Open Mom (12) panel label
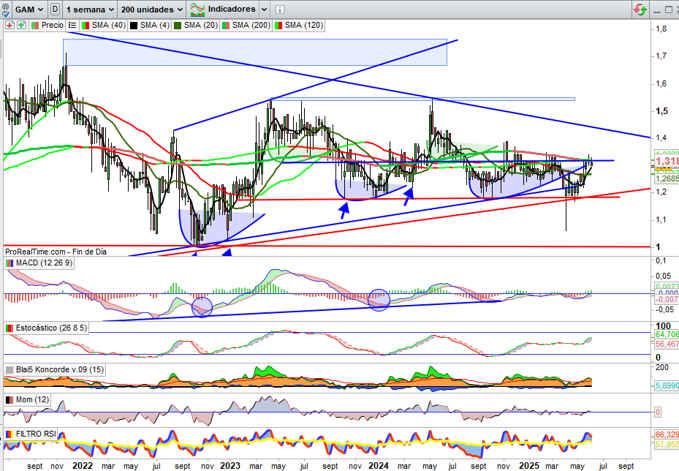This screenshot has height=471, width=679. pos(32,400)
